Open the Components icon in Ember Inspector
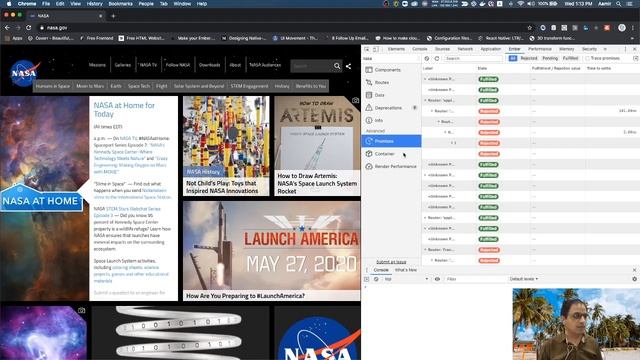Image resolution: width=640 pixels, height=360 pixels. coord(369,70)
